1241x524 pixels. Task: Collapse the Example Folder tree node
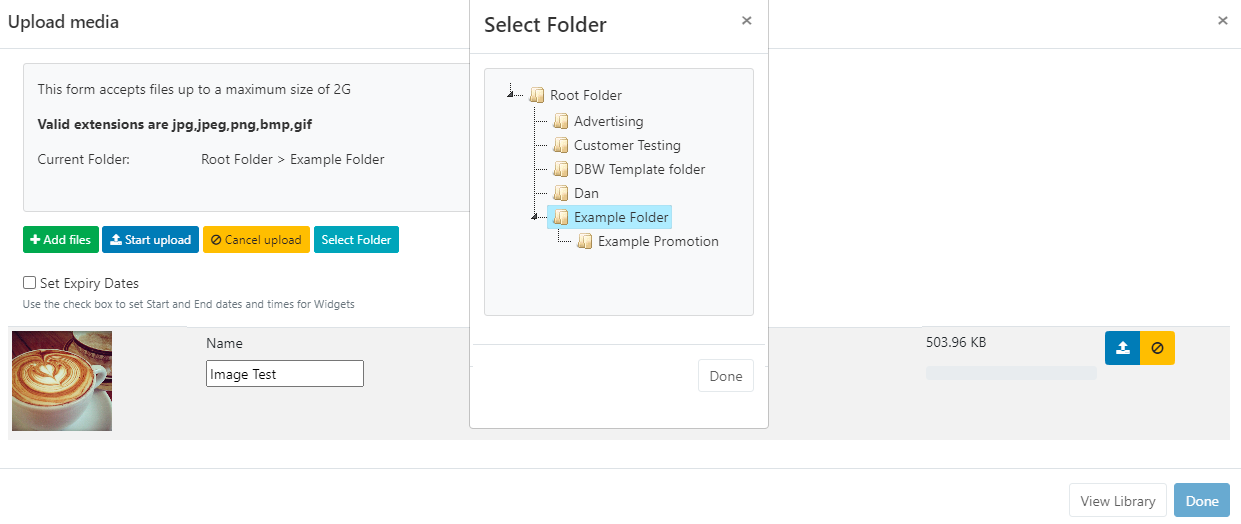tap(536, 216)
